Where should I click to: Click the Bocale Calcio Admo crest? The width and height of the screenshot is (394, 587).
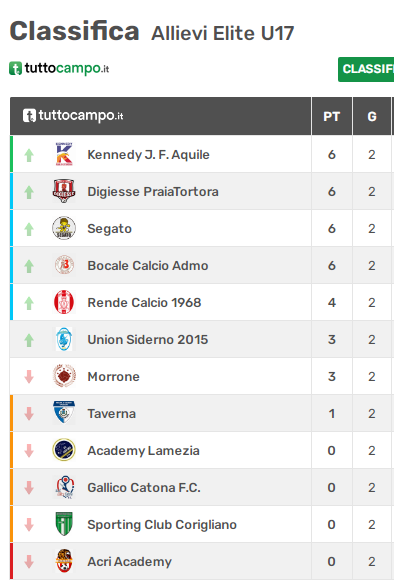point(64,265)
